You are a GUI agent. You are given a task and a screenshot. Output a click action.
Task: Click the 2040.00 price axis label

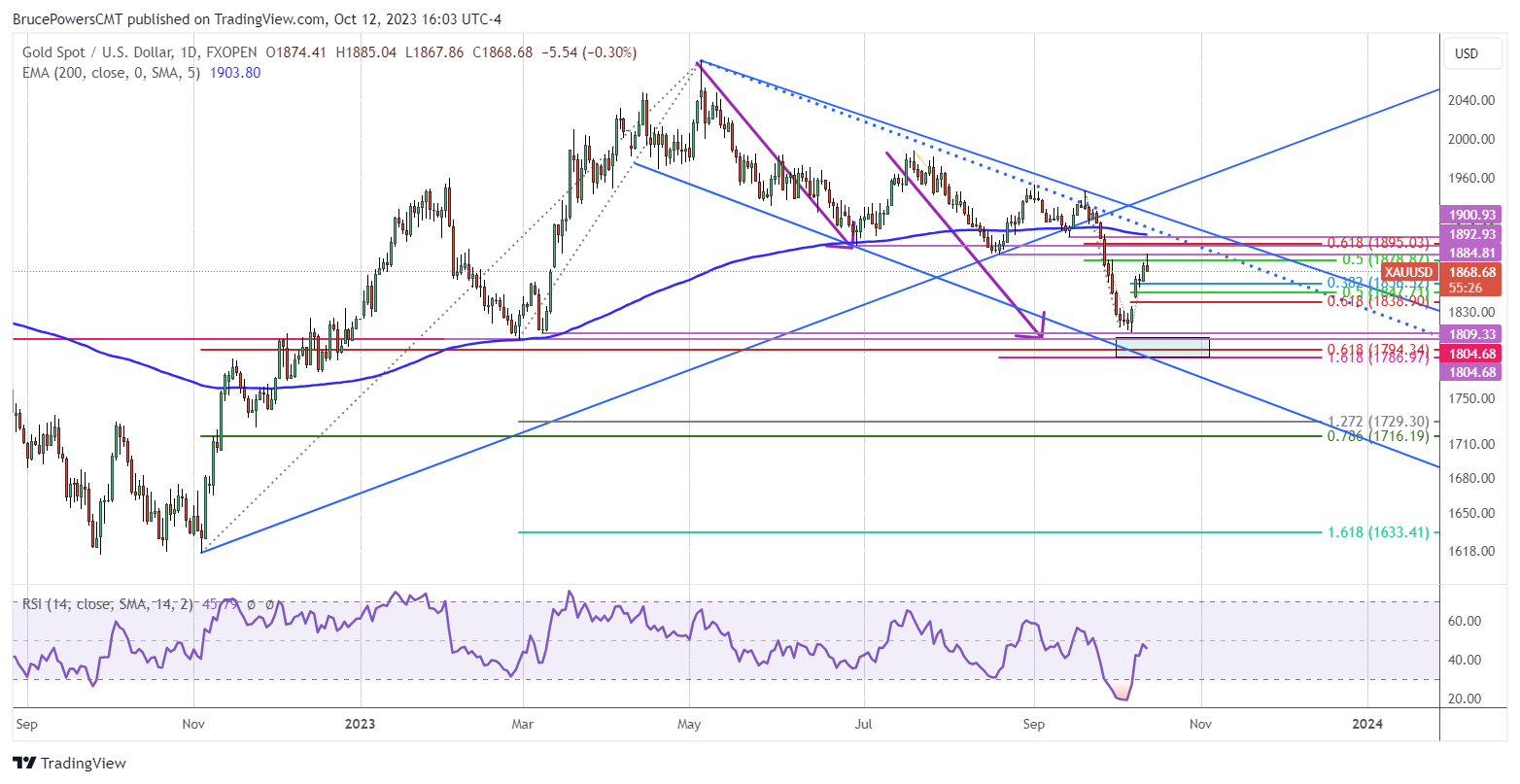coord(1472,101)
